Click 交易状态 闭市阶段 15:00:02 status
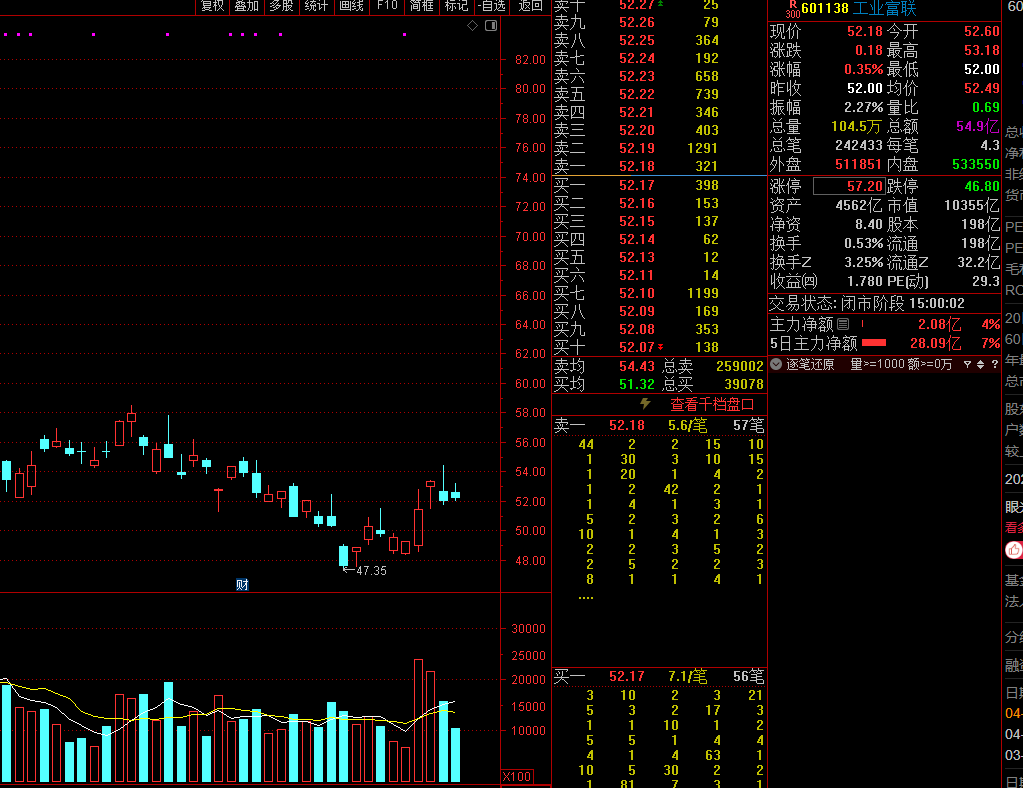This screenshot has height=788, width=1023. click(x=867, y=303)
